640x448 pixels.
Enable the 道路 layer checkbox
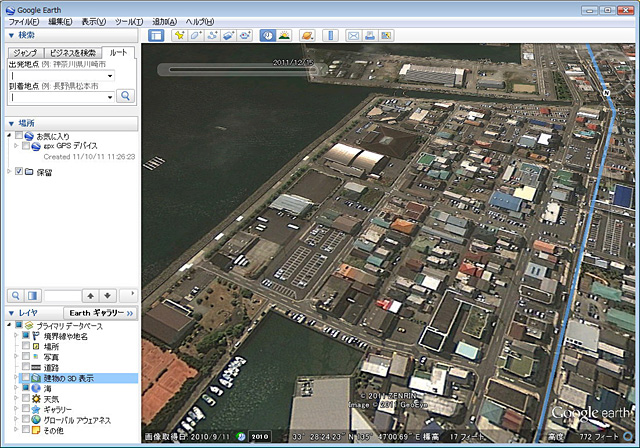(x=26, y=367)
